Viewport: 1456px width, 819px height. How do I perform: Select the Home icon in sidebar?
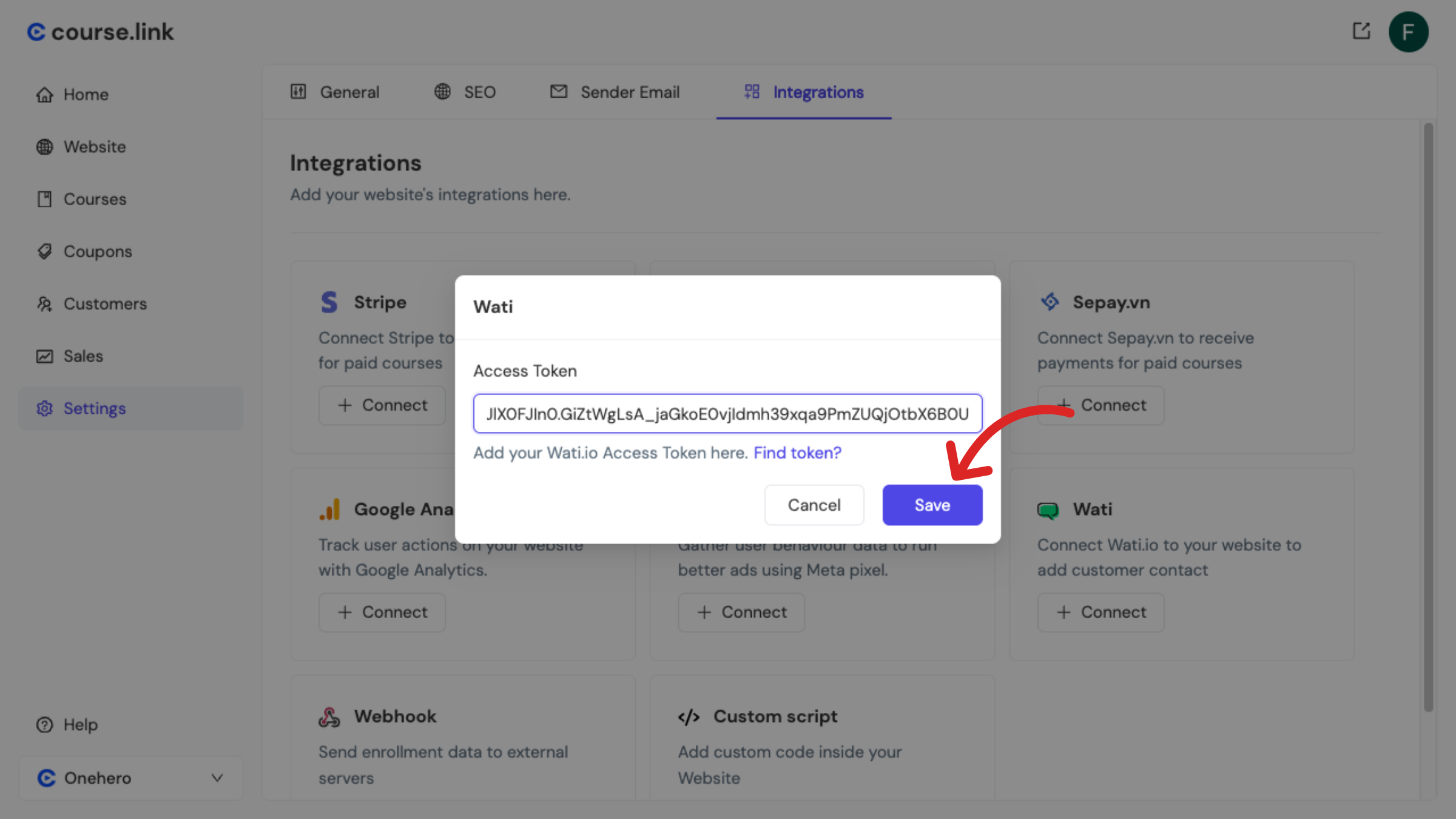44,94
